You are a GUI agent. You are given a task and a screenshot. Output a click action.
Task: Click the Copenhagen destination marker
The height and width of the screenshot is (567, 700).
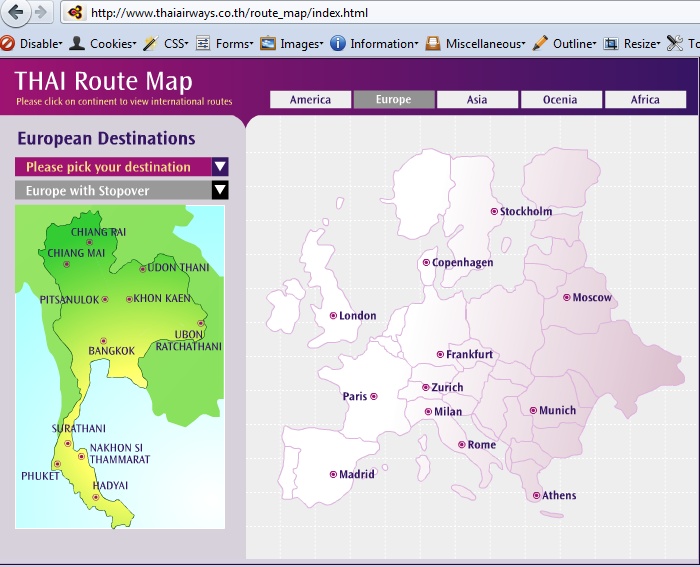click(x=426, y=263)
